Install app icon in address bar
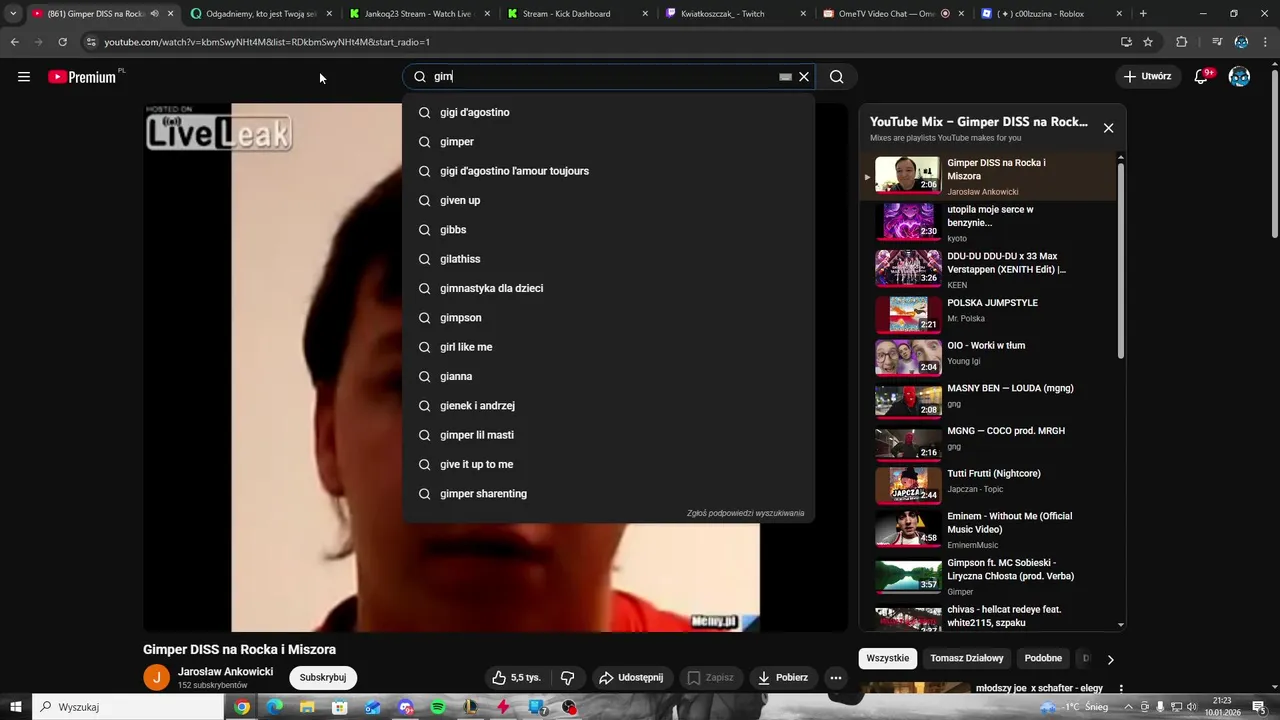Image resolution: width=1280 pixels, height=720 pixels. [x=1126, y=42]
